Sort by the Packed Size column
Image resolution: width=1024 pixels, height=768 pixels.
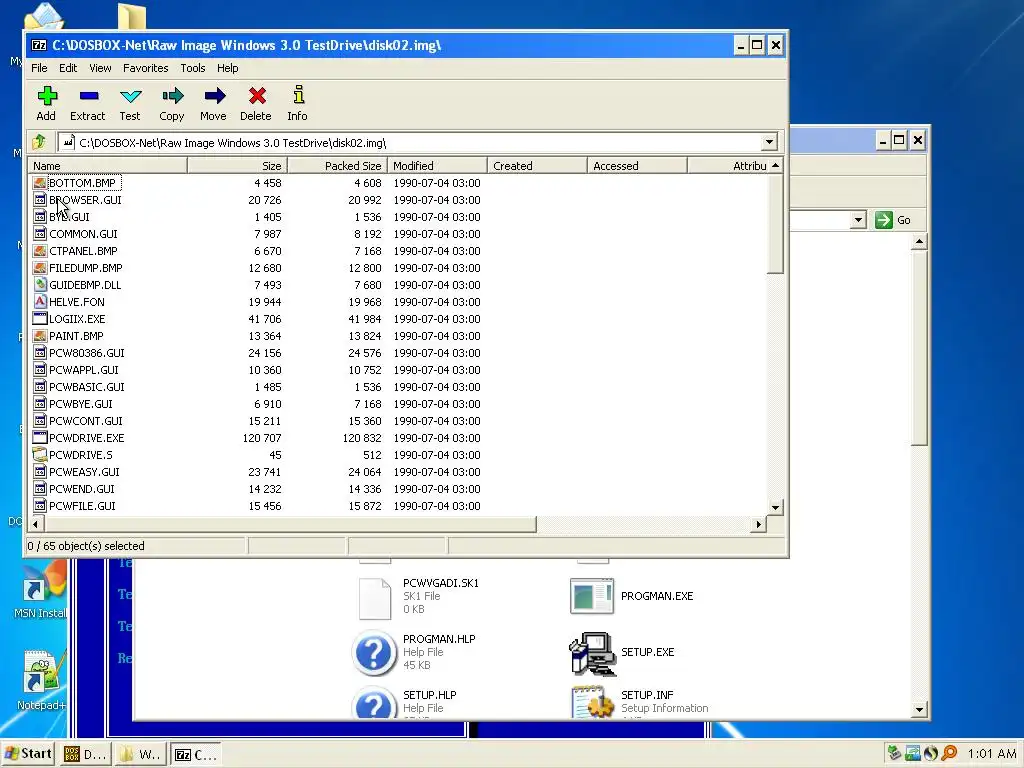click(x=337, y=166)
